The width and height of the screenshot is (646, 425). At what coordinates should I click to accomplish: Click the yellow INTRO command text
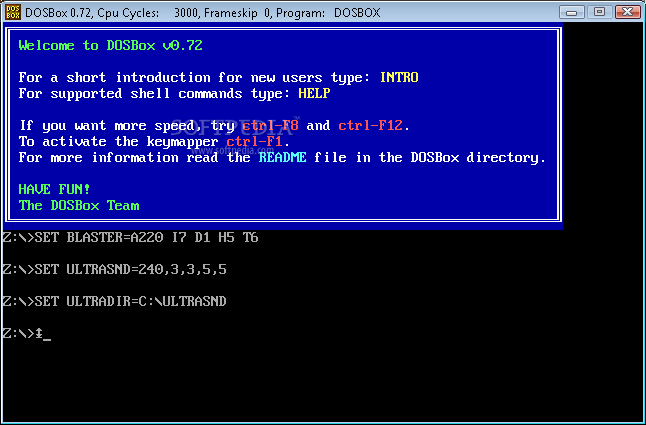tap(399, 77)
